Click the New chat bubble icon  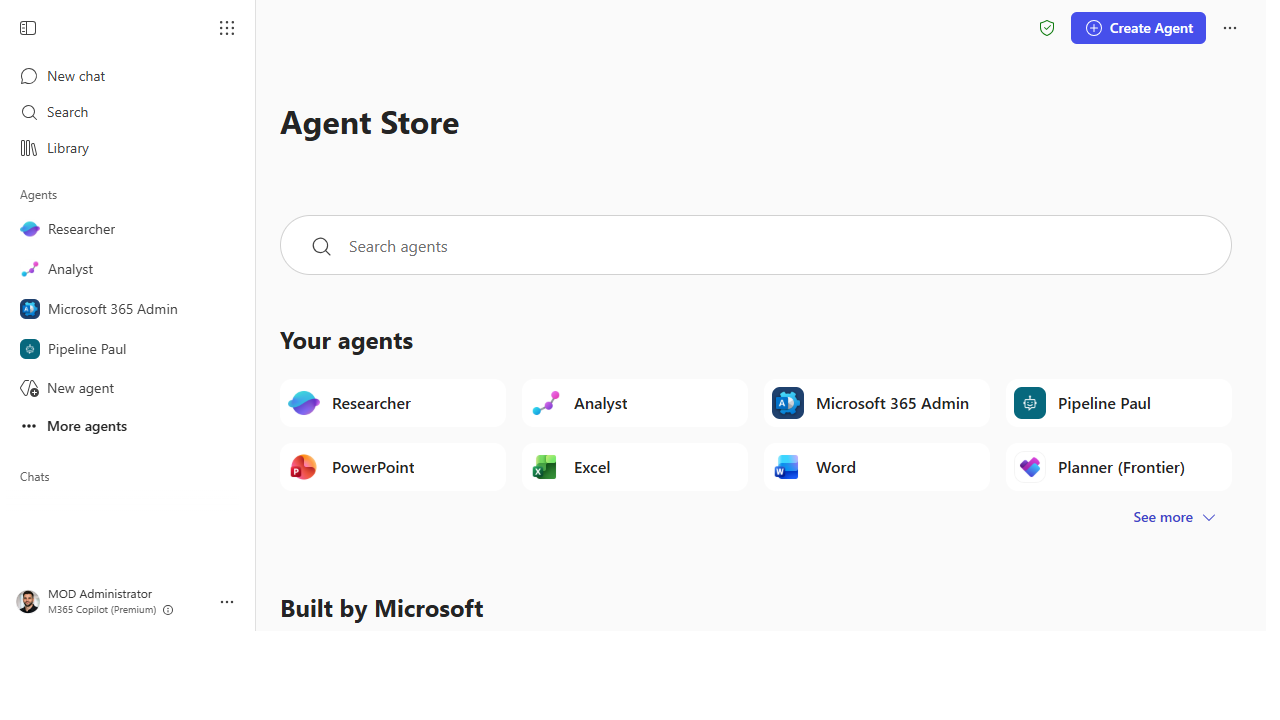(x=29, y=76)
